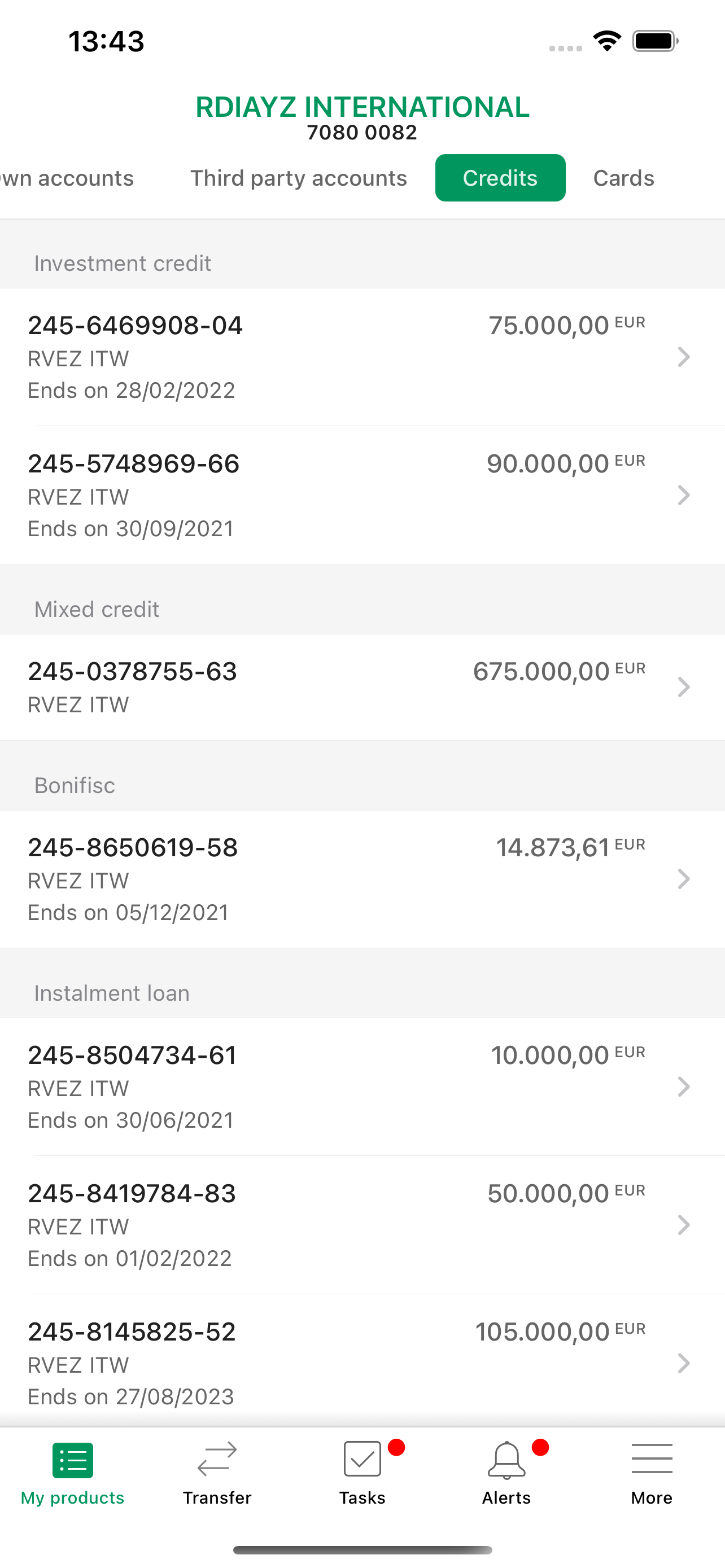This screenshot has height=1568, width=725.
Task: Expand loan 245-8504734-61 chevron
Action: click(684, 1087)
